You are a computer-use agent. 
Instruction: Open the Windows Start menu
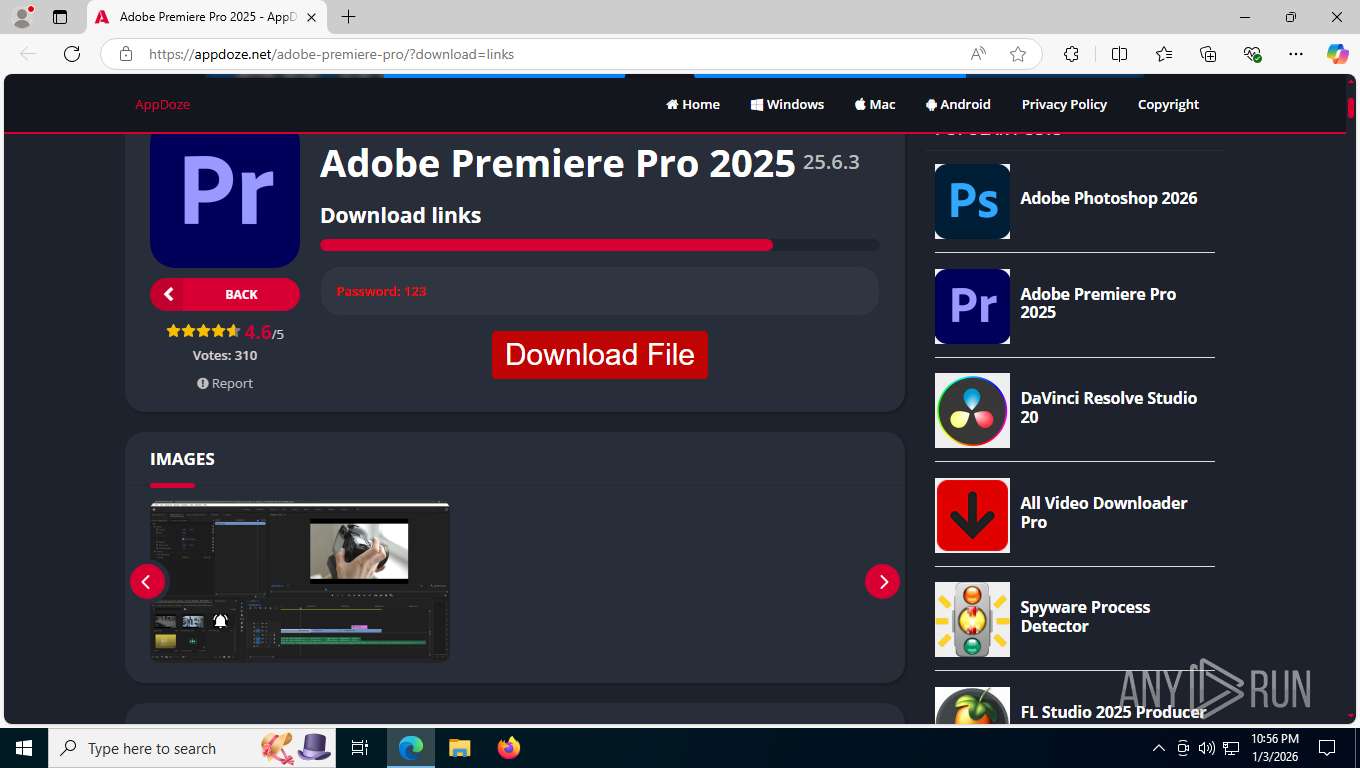tap(24, 748)
